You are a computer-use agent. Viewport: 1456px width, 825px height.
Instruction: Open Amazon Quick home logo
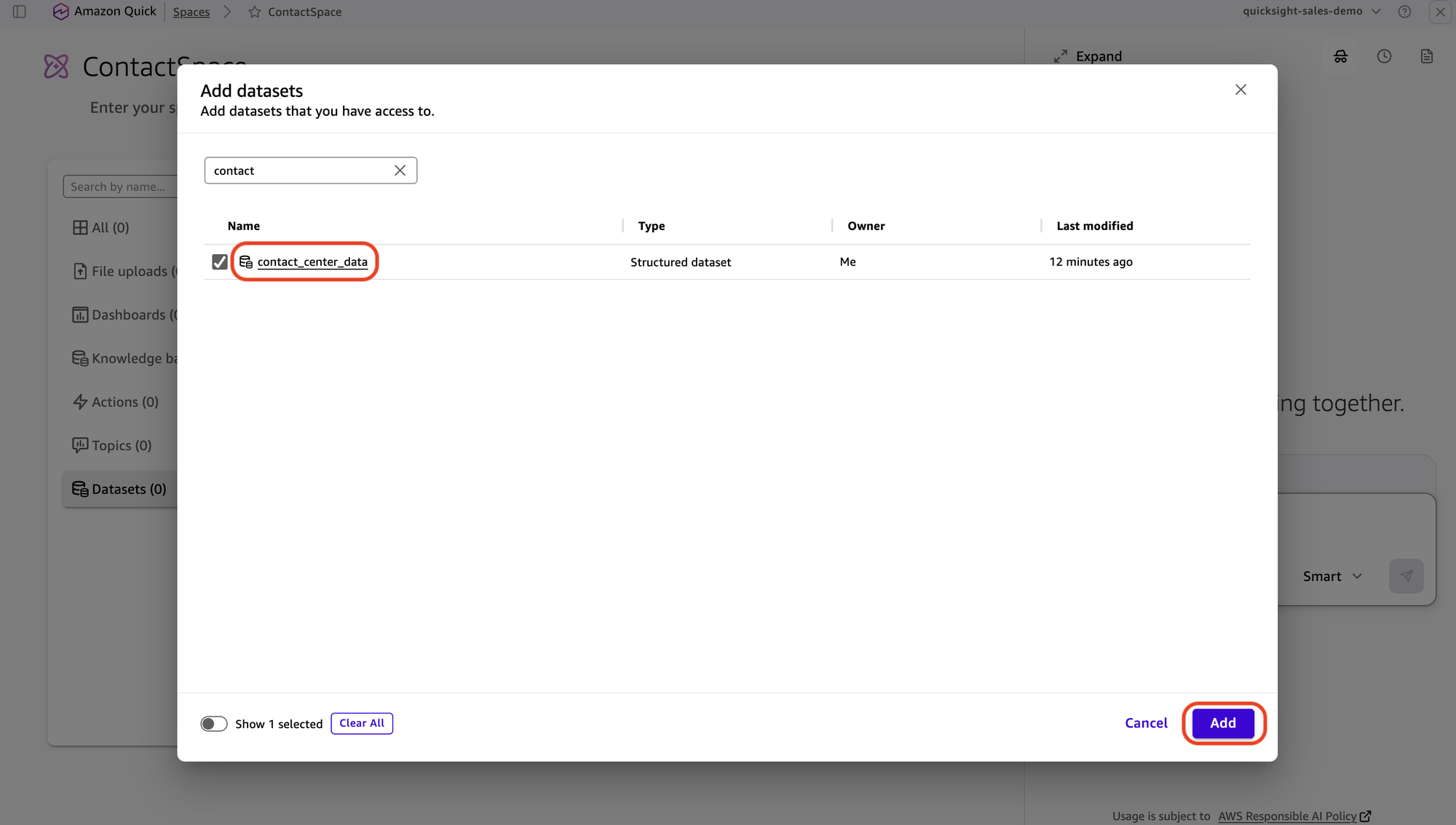coord(104,12)
